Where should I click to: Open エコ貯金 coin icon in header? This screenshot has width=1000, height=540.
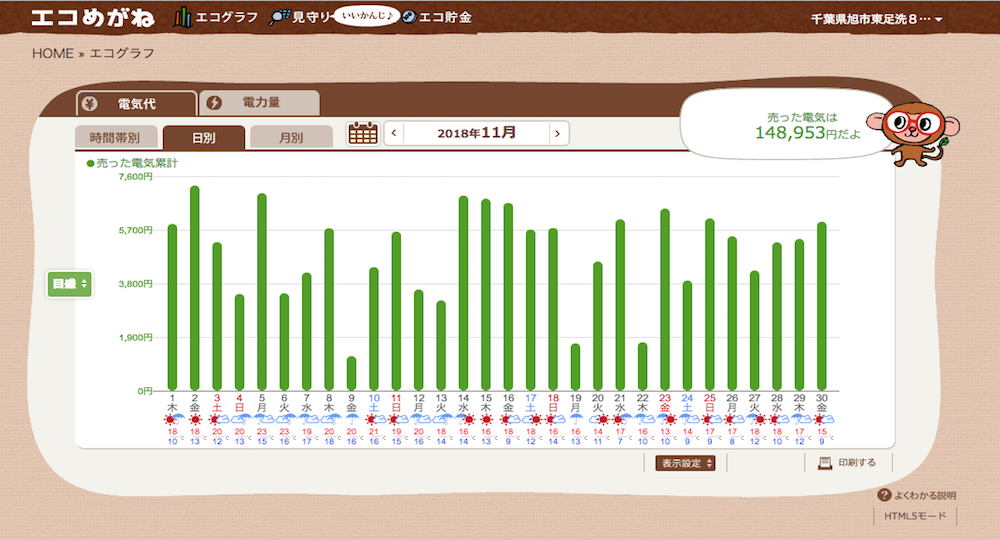pyautogui.click(x=409, y=17)
